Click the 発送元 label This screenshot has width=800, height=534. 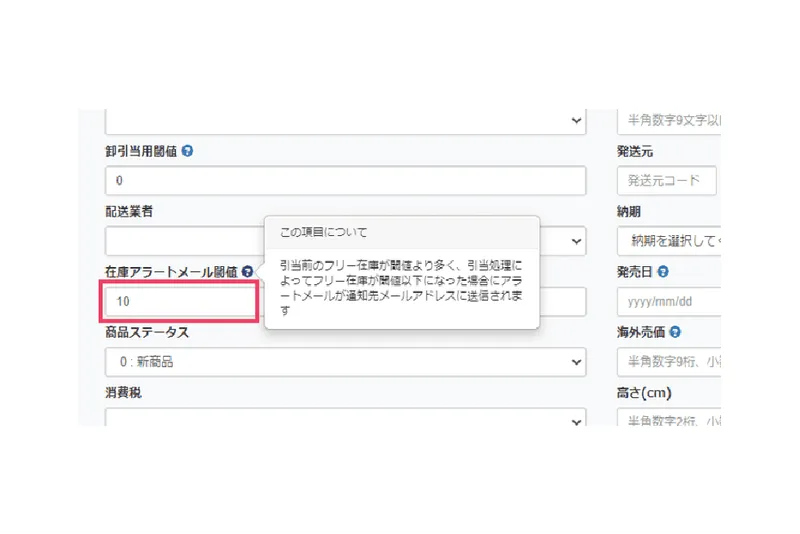click(635, 151)
